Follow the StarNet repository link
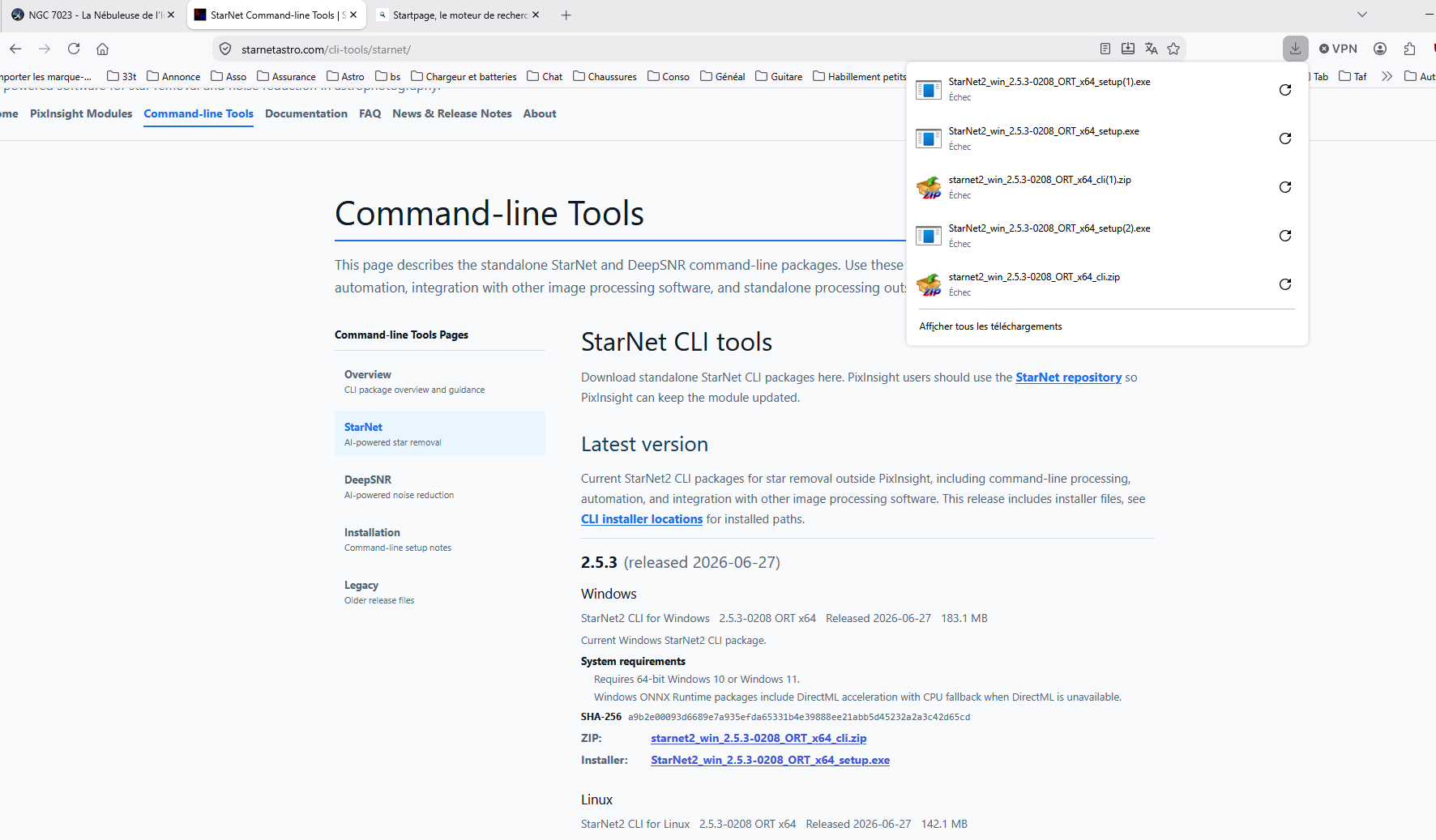 1068,377
